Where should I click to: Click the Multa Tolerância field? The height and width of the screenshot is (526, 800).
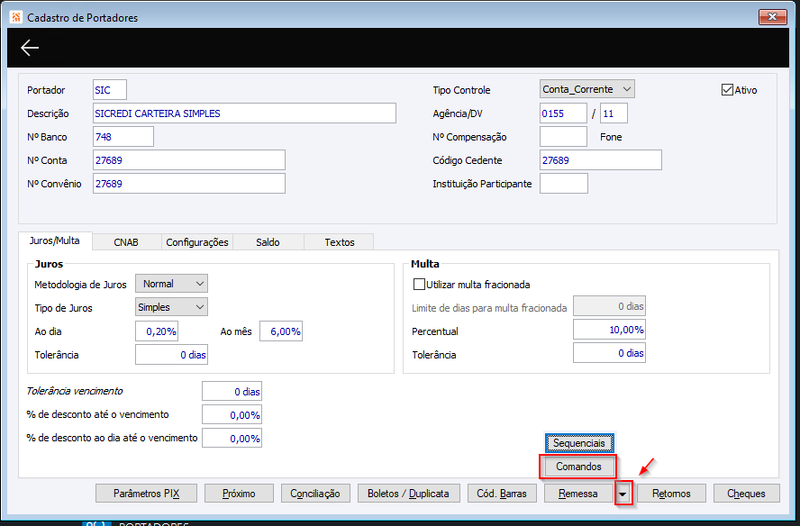point(609,353)
